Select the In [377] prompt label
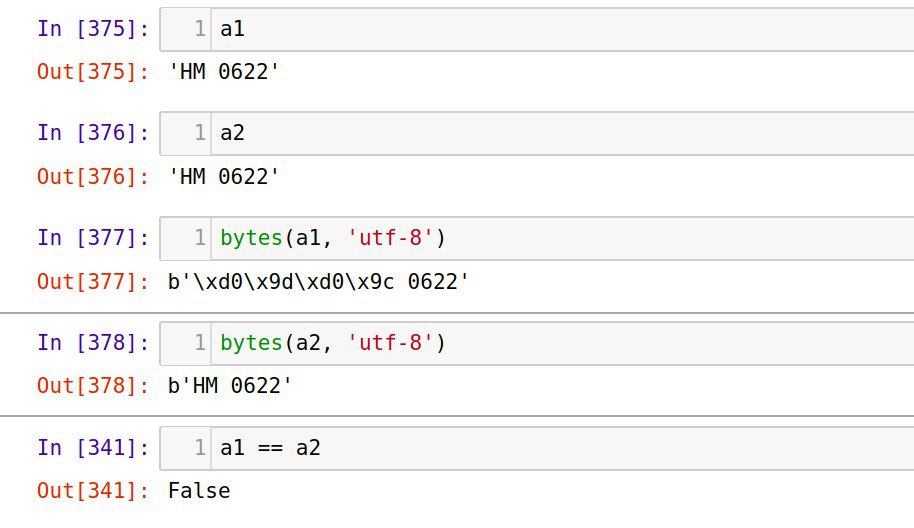Image resolution: width=914 pixels, height=528 pixels. pos(93,238)
